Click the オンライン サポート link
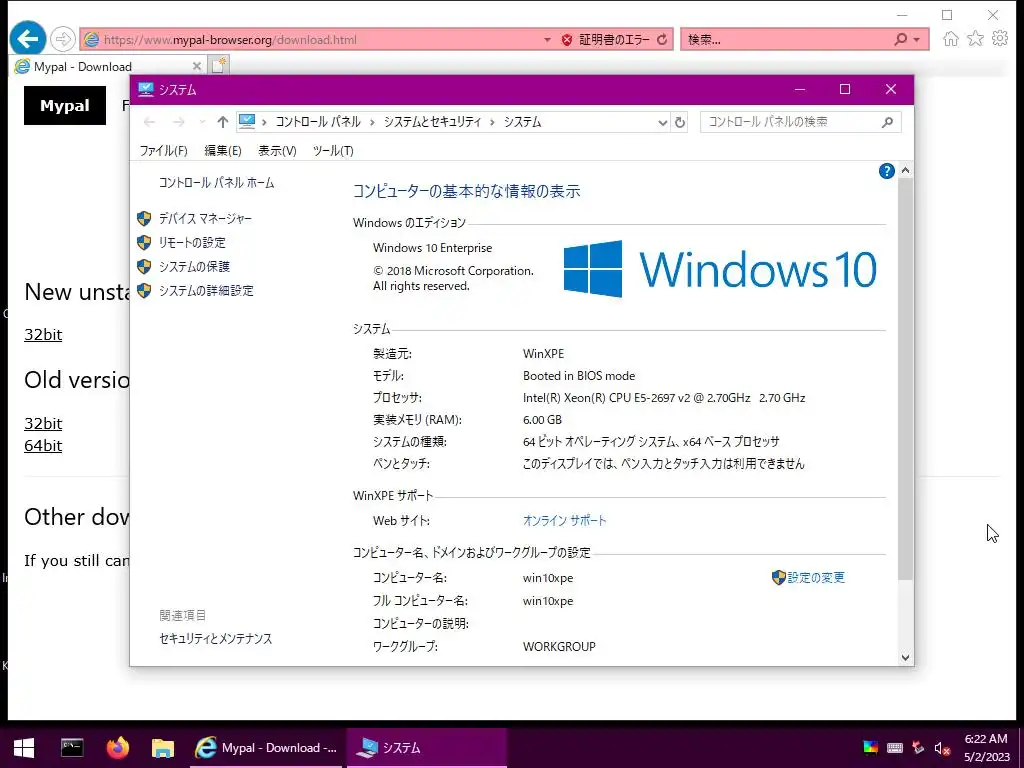The width and height of the screenshot is (1024, 768). click(x=564, y=520)
